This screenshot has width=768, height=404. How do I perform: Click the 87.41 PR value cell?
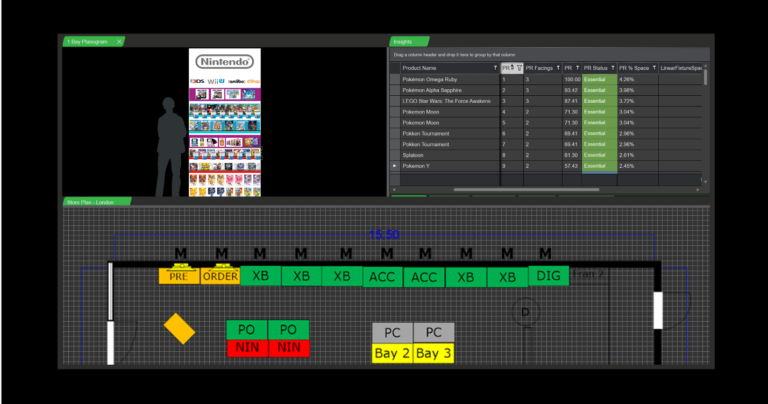point(572,101)
